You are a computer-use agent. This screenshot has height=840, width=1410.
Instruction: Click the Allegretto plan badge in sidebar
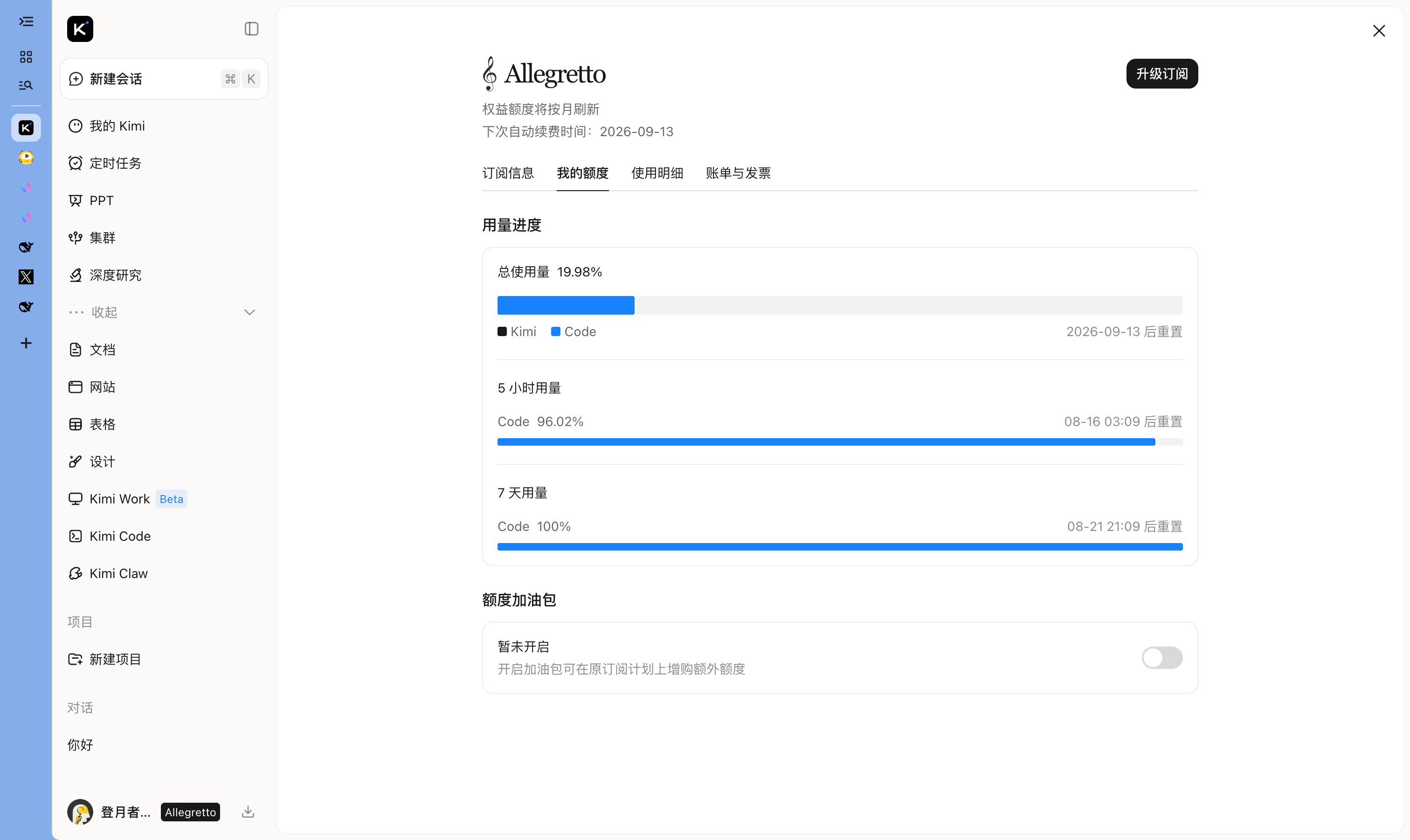(x=190, y=812)
